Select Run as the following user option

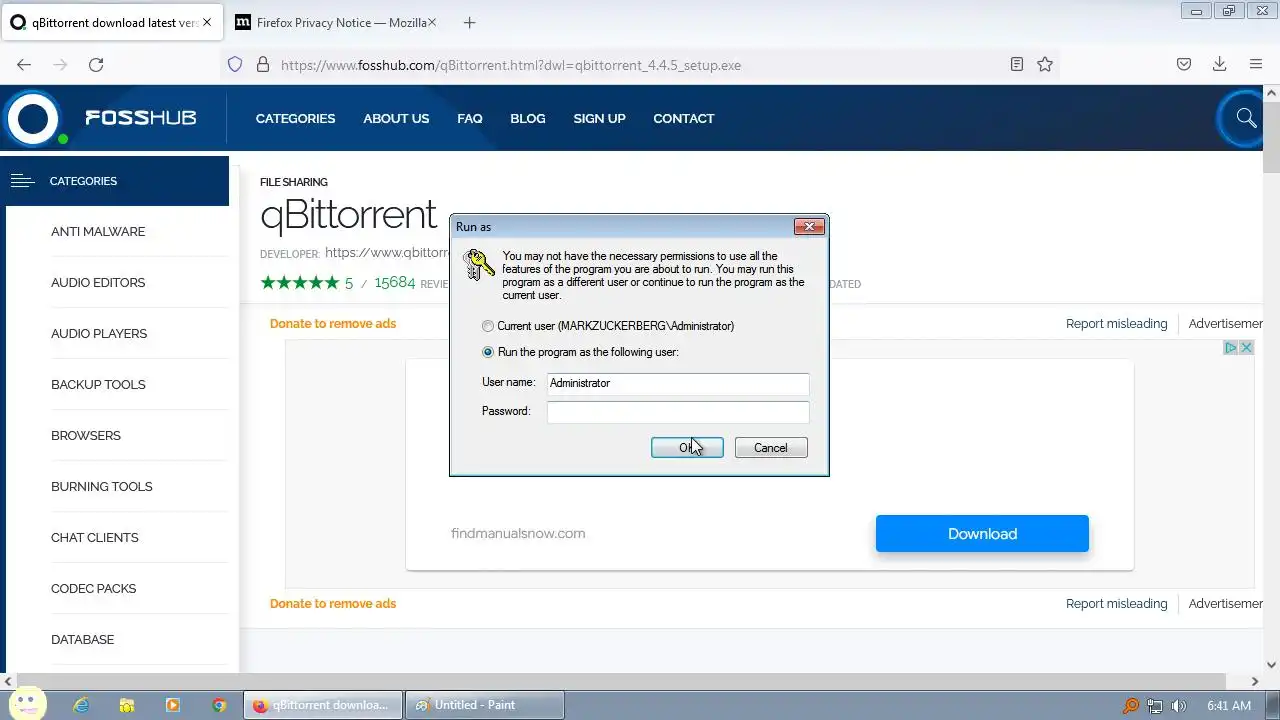click(488, 352)
